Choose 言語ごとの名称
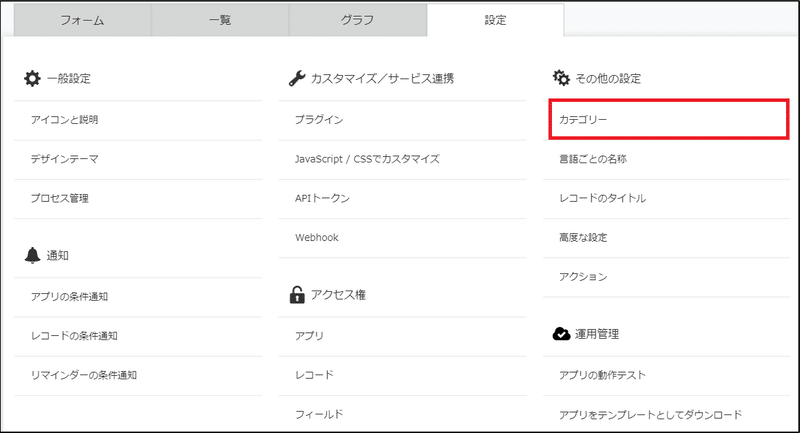Image resolution: width=800 pixels, height=433 pixels. pos(666,159)
